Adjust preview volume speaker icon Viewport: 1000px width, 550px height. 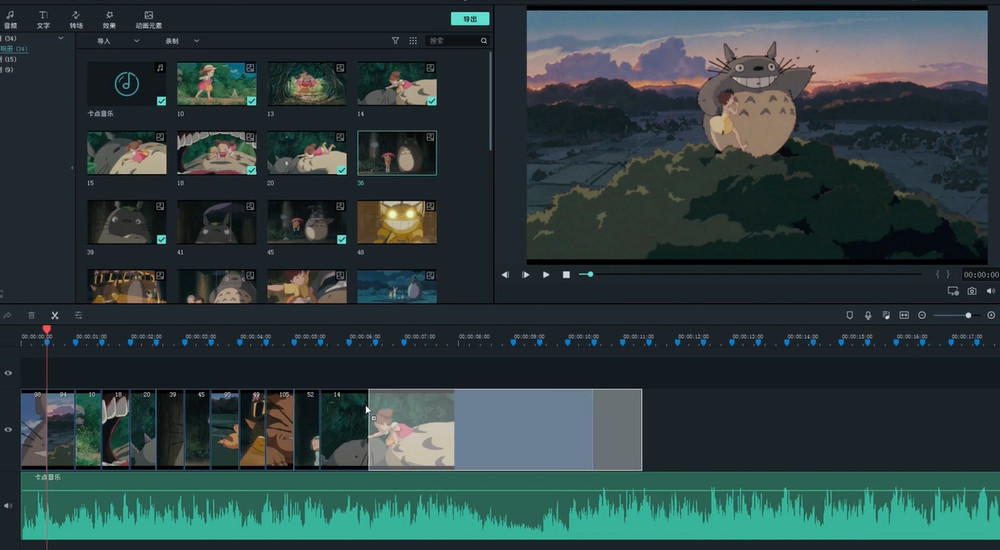pyautogui.click(x=990, y=291)
